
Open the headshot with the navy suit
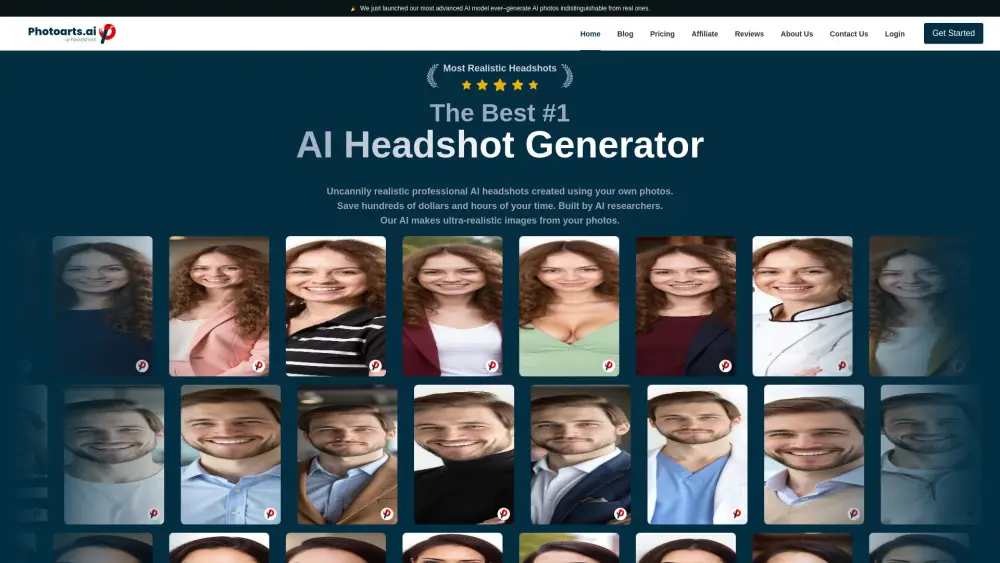click(x=580, y=454)
